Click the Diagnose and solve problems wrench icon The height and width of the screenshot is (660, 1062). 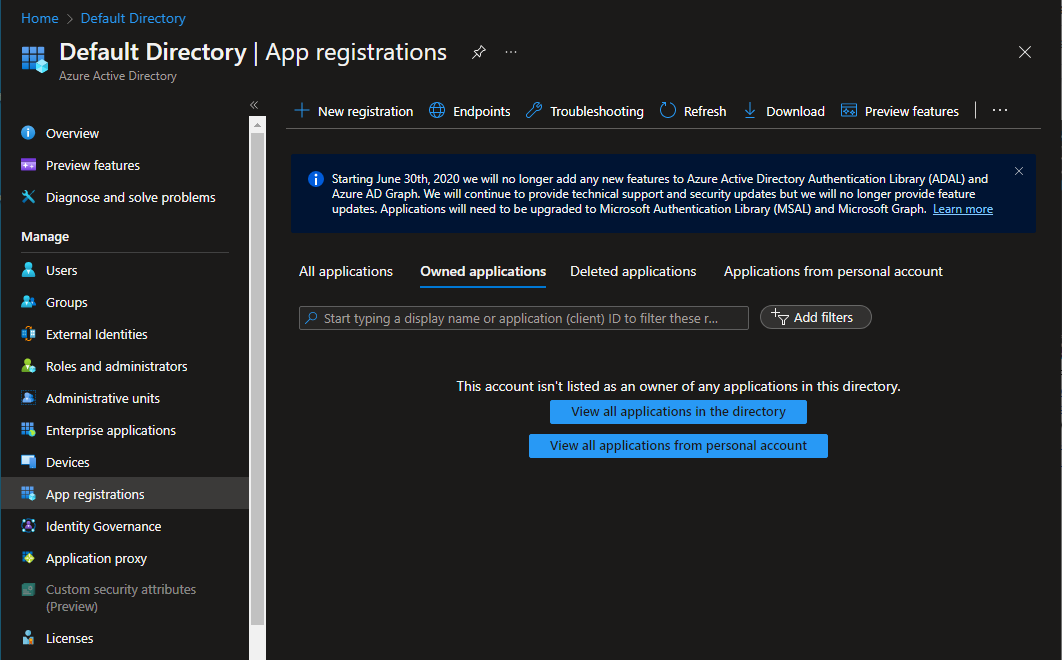point(28,197)
